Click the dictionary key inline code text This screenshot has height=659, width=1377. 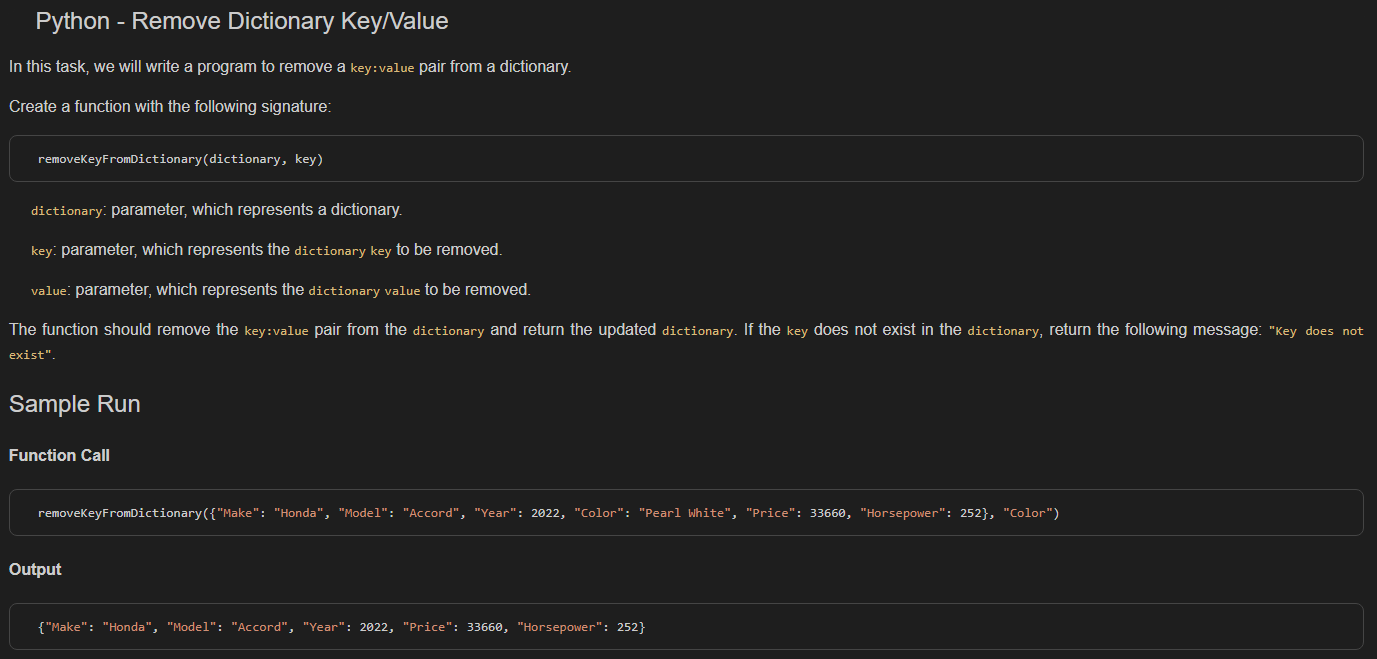click(x=343, y=250)
